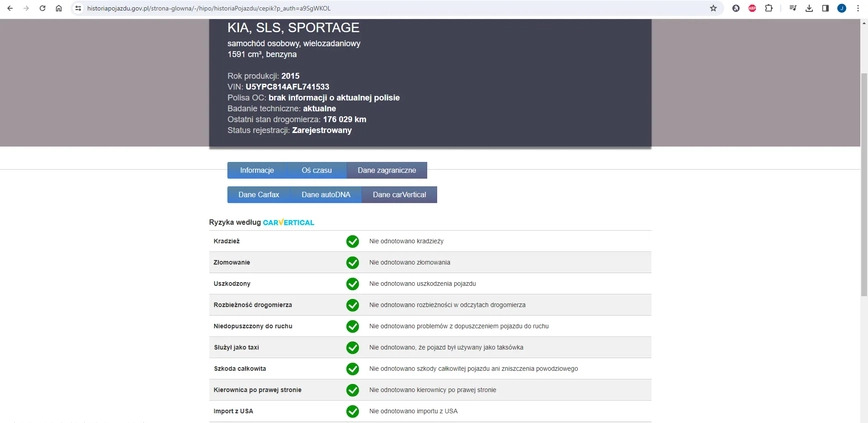Select the Dane zagraniczne tab

[387, 171]
